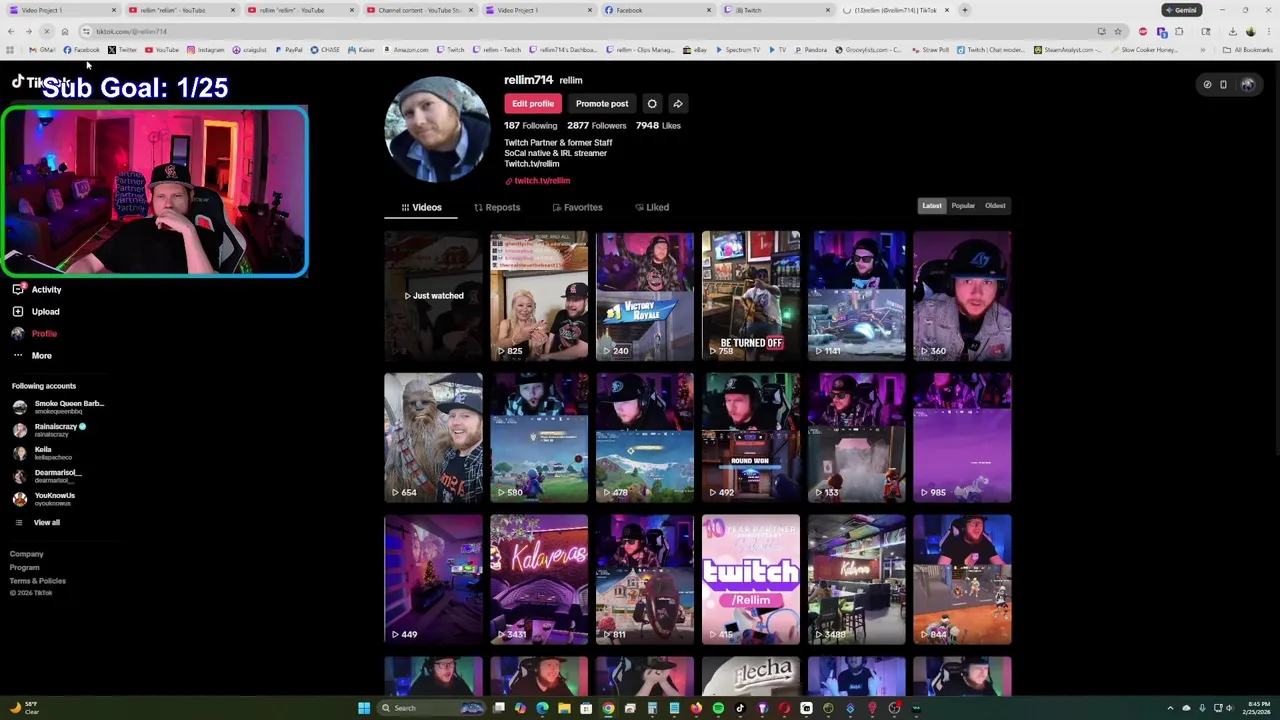
Task: Click the rellim714 profile avatar picture
Action: [437, 129]
